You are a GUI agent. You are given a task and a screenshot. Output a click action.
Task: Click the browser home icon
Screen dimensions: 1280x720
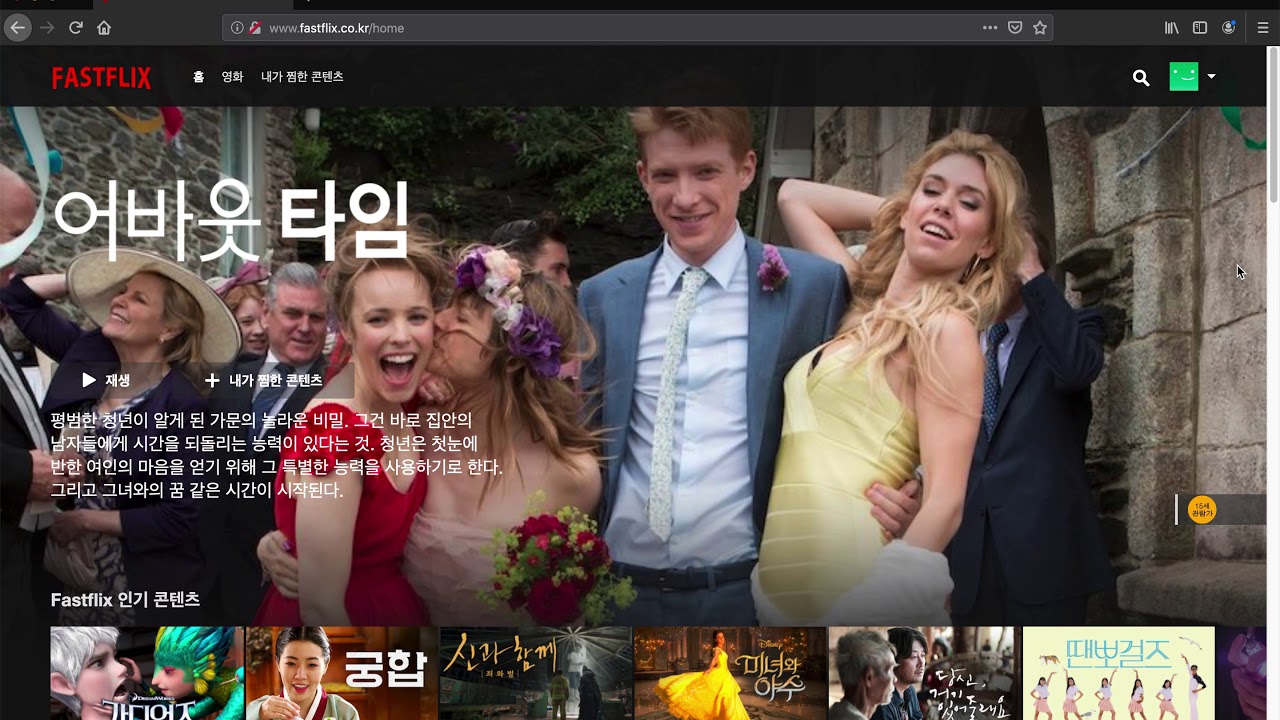104,28
